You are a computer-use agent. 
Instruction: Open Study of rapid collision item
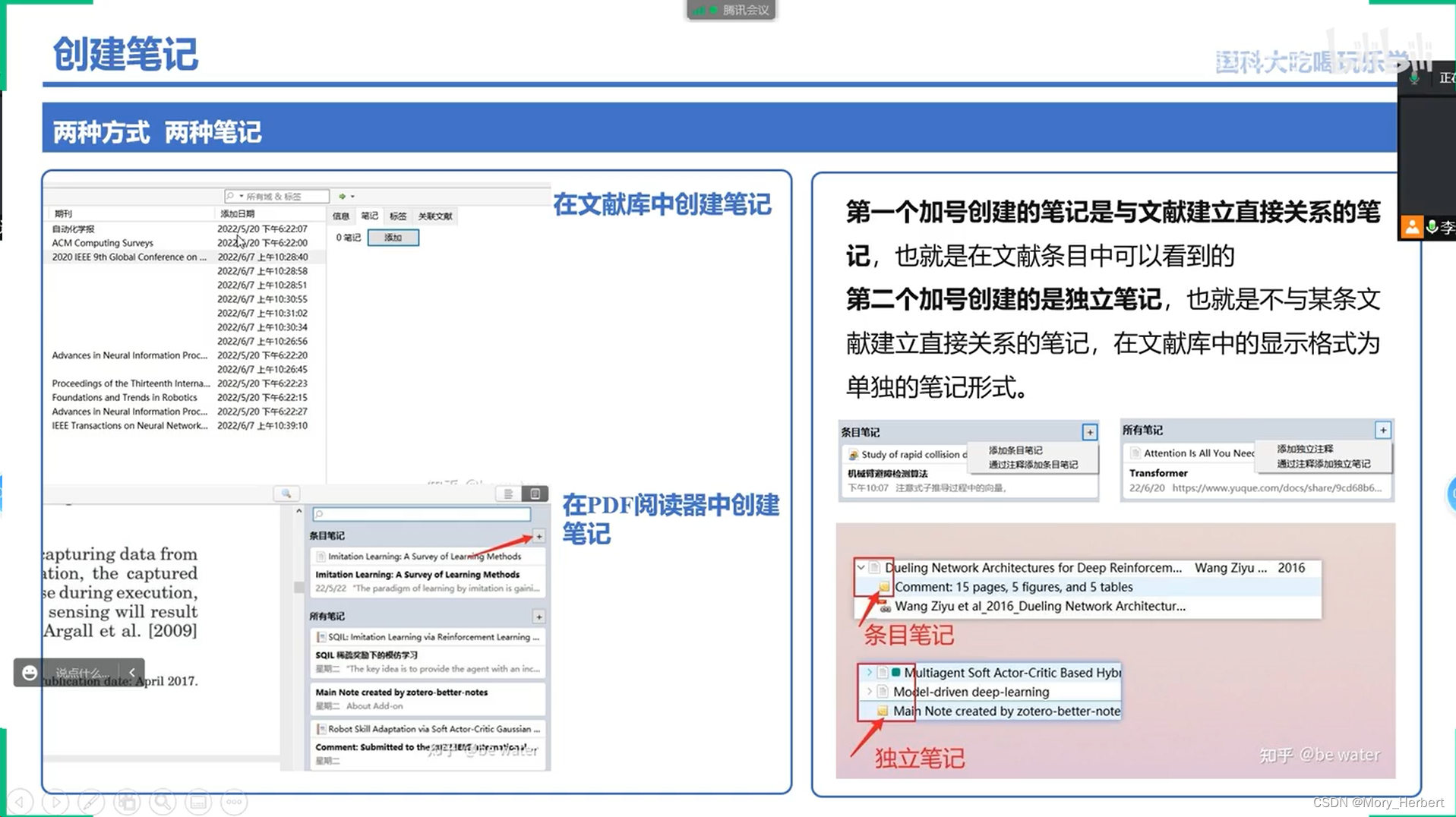908,454
